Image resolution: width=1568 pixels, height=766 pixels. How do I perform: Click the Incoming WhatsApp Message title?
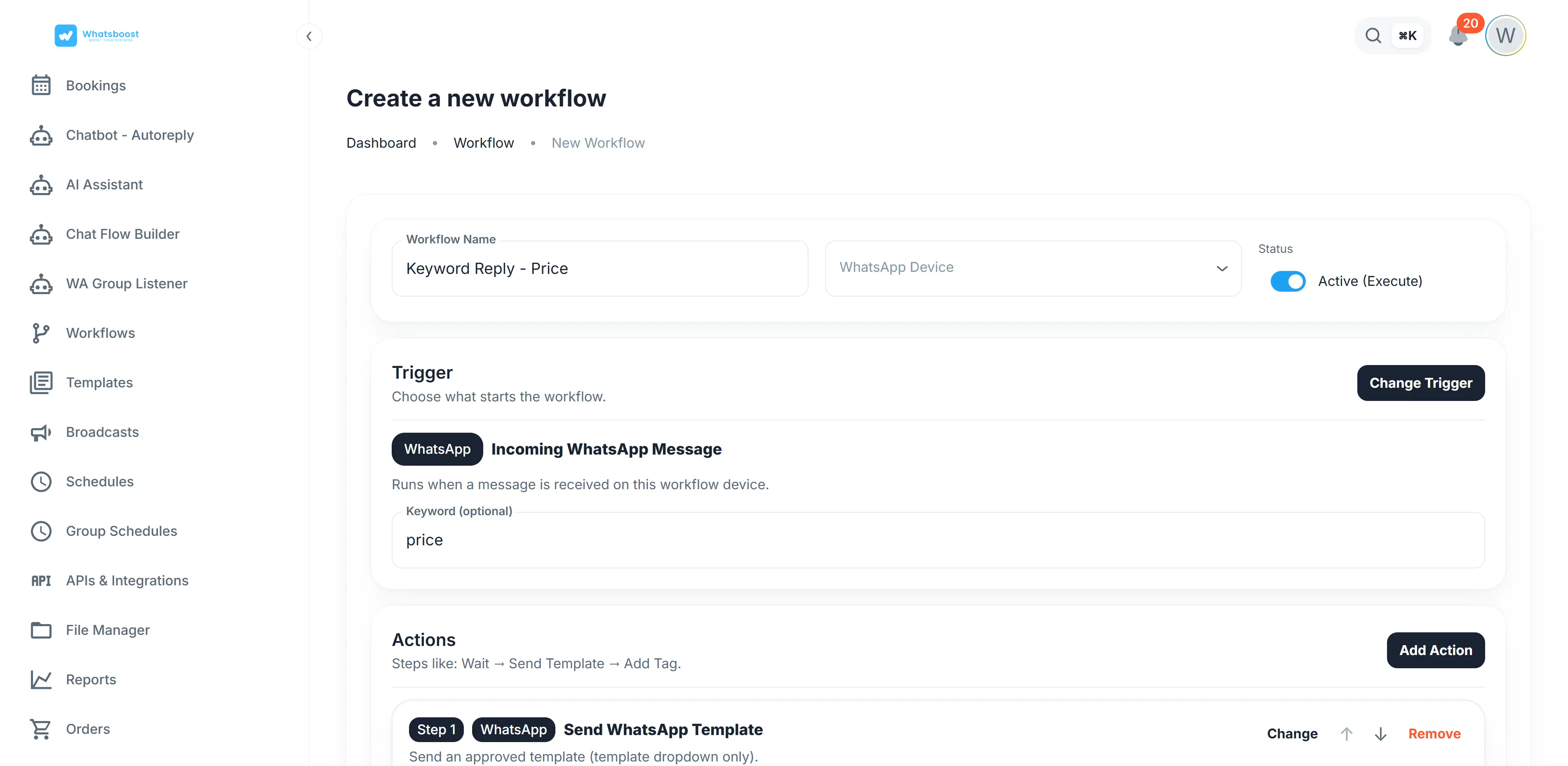606,449
